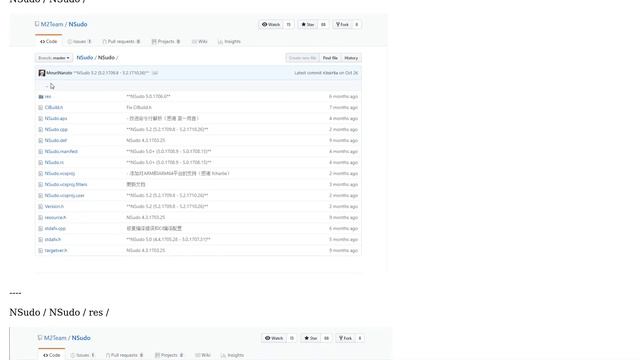Viewport: 640px width, 360px height.
Task: Click the star count beside Star in NSudo / NSudo /
Action: 323,24
